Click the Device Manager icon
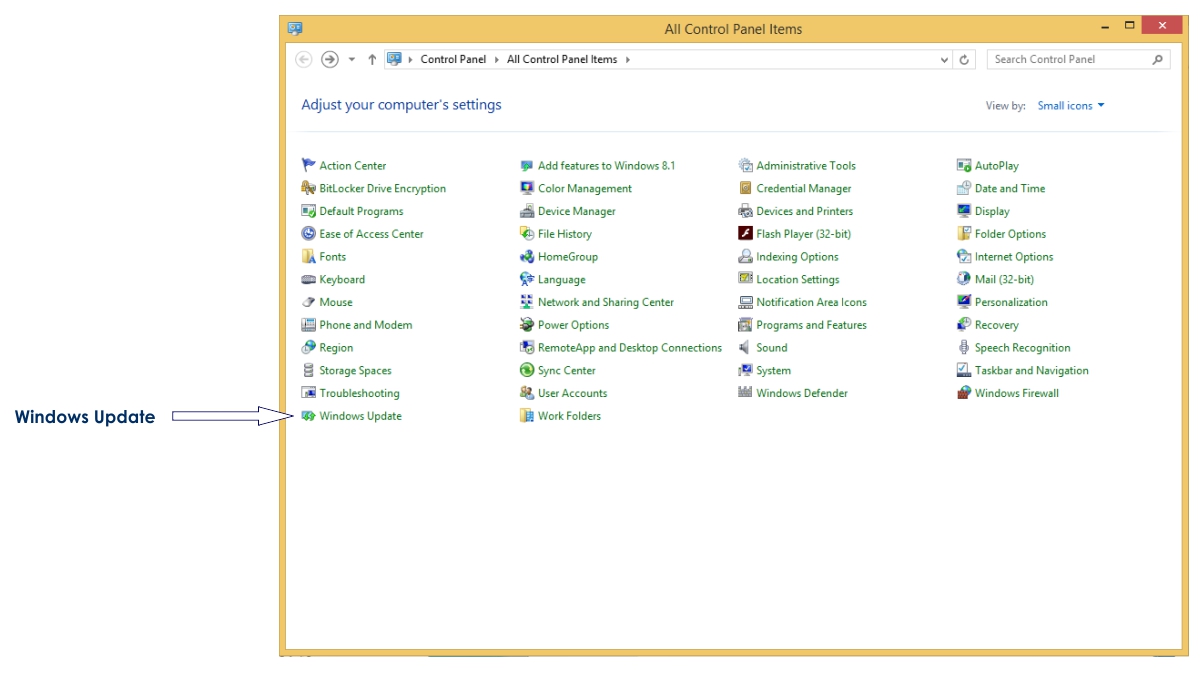 (x=527, y=212)
